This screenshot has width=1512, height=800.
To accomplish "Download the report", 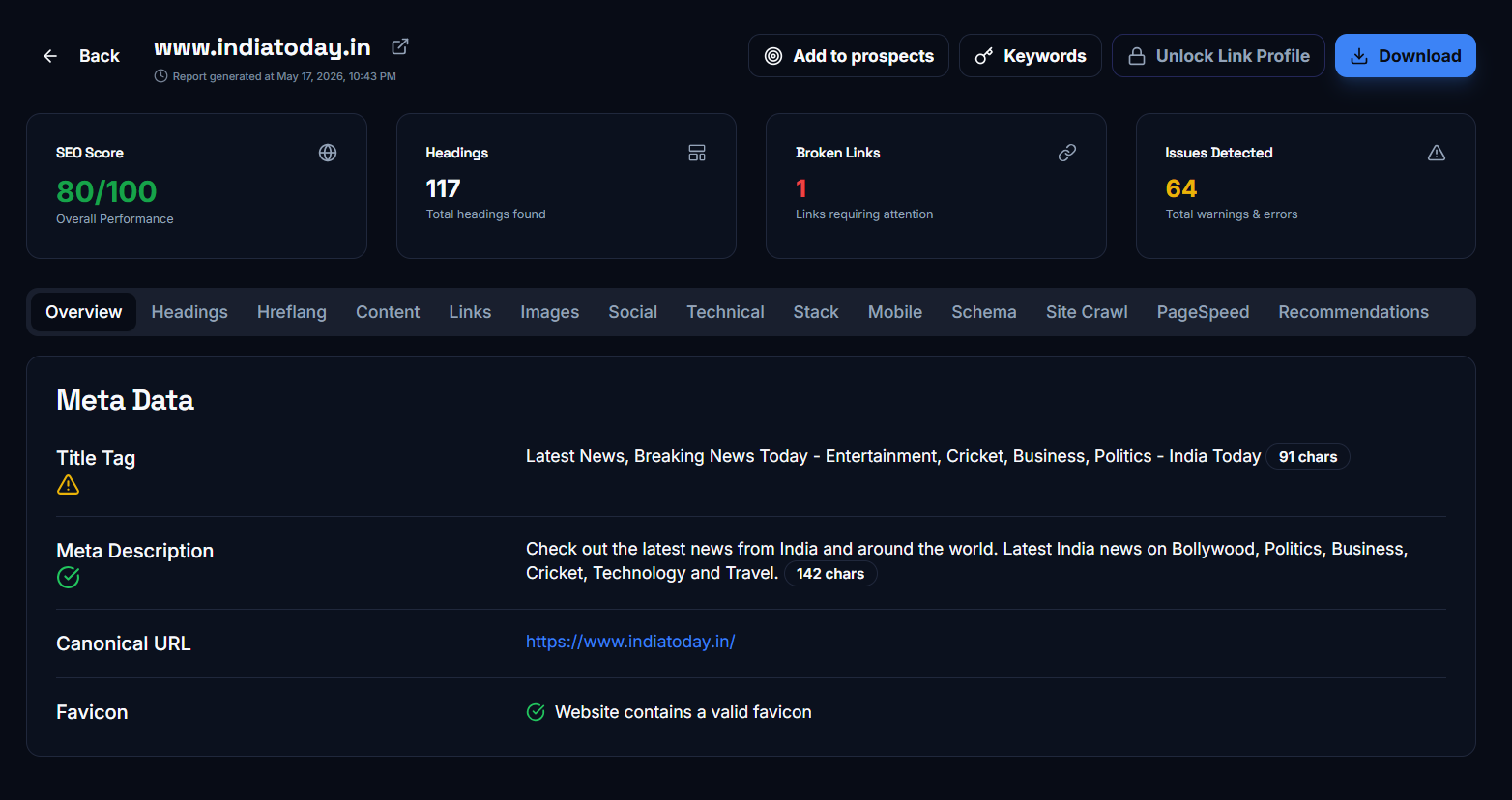I will pyautogui.click(x=1406, y=56).
